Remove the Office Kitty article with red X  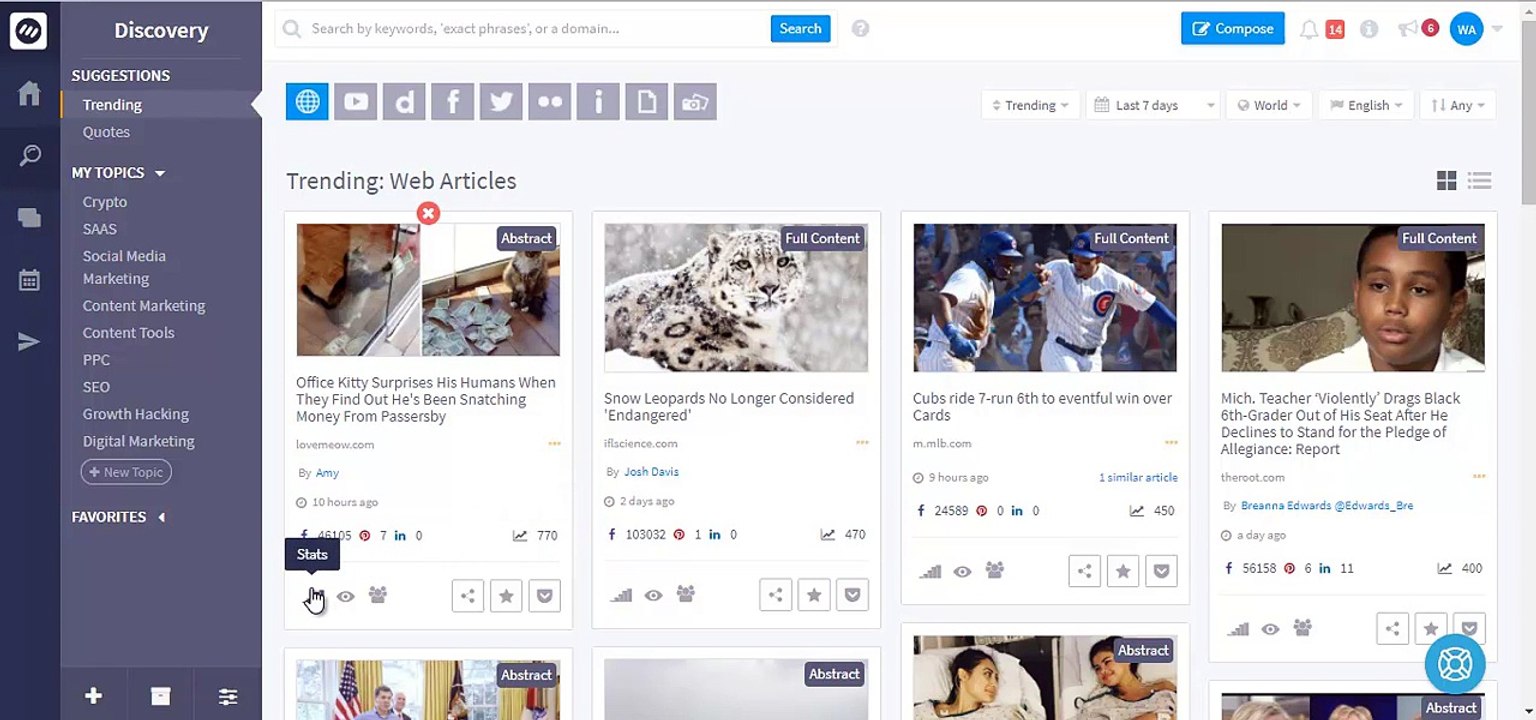pyautogui.click(x=428, y=213)
